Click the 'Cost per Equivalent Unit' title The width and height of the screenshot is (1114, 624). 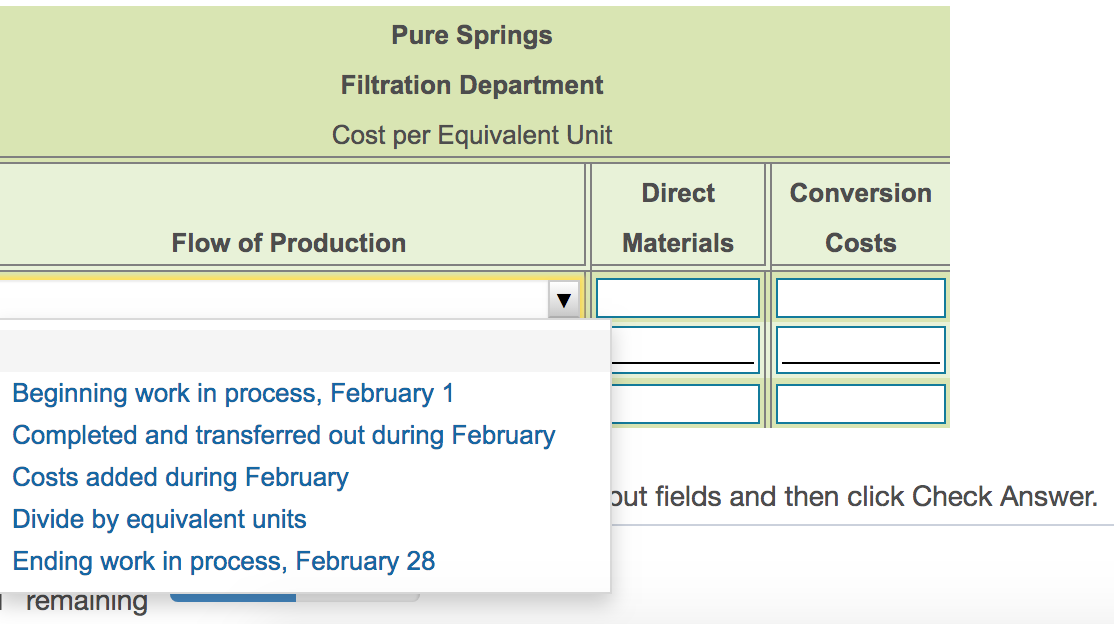pyautogui.click(x=472, y=135)
